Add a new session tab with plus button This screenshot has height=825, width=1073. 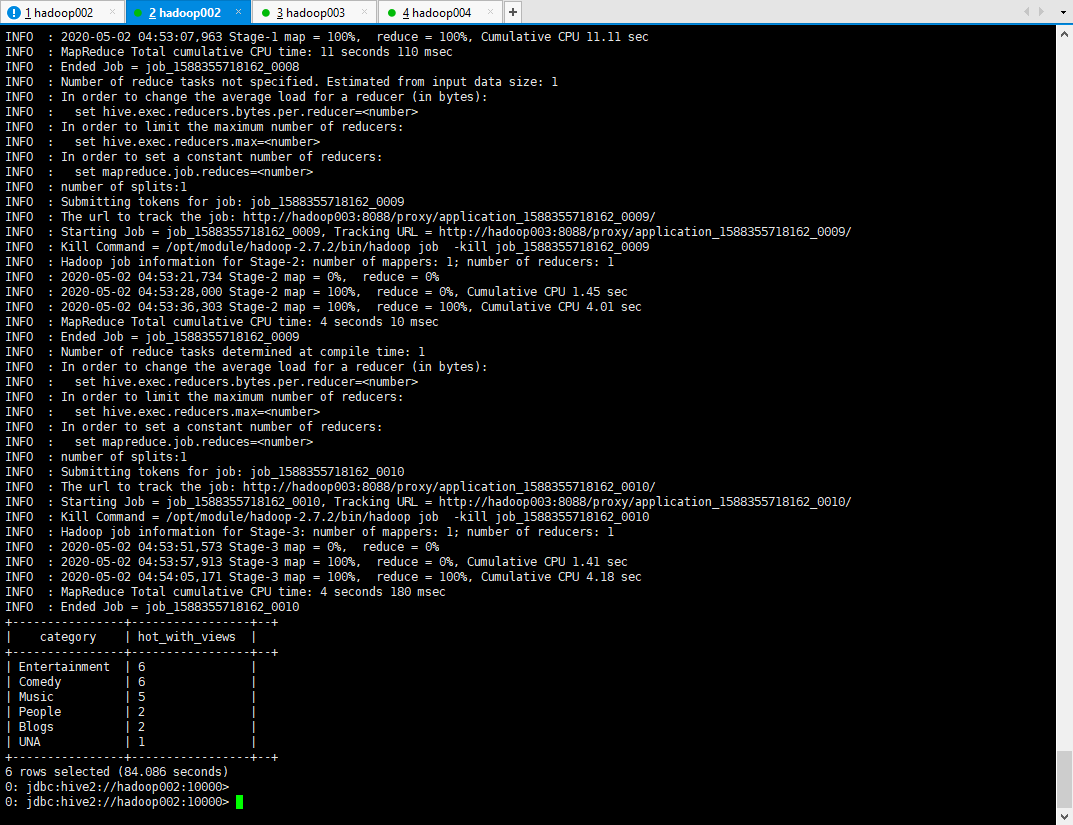[x=513, y=12]
